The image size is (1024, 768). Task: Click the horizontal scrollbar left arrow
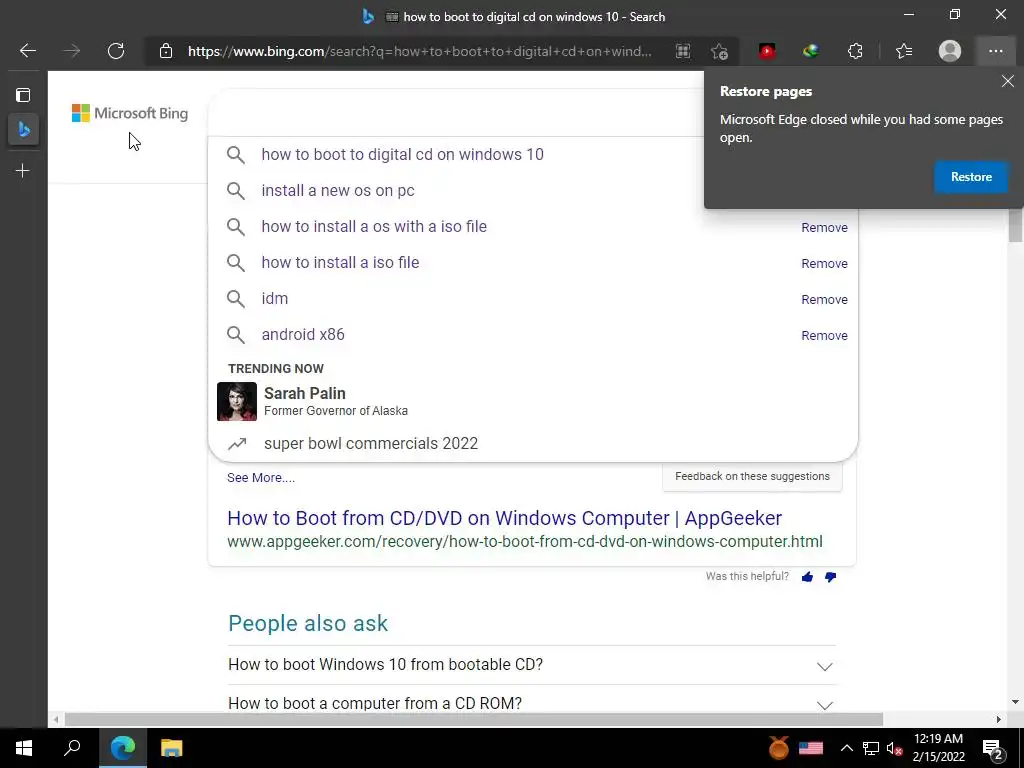(x=56, y=719)
